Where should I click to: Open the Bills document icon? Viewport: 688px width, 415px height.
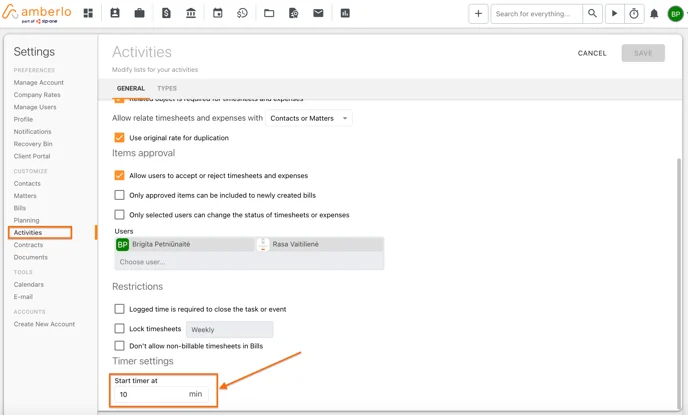pyautogui.click(x=166, y=13)
